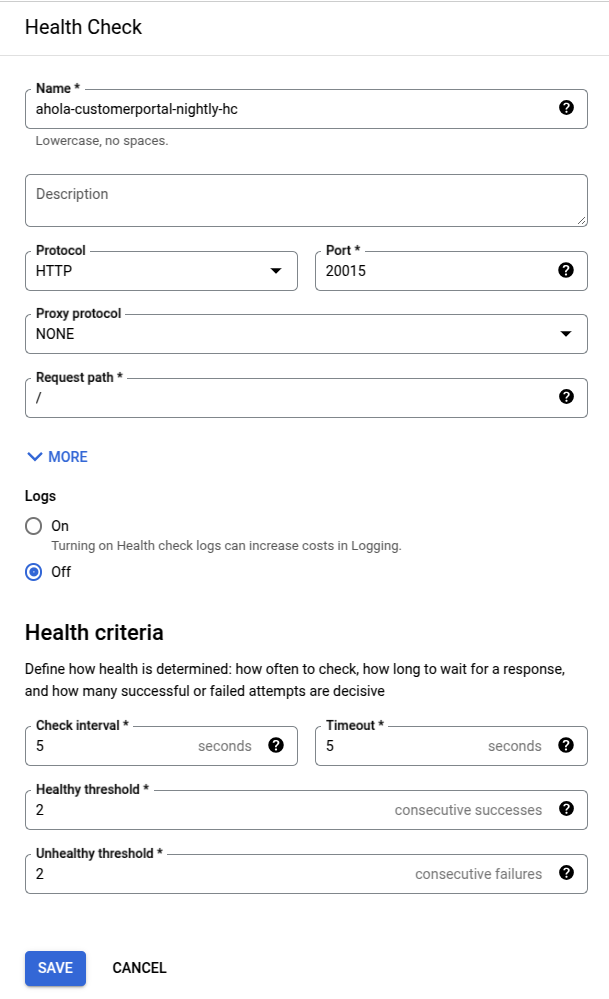
Task: Click the SAVE button
Action: pyautogui.click(x=55, y=968)
